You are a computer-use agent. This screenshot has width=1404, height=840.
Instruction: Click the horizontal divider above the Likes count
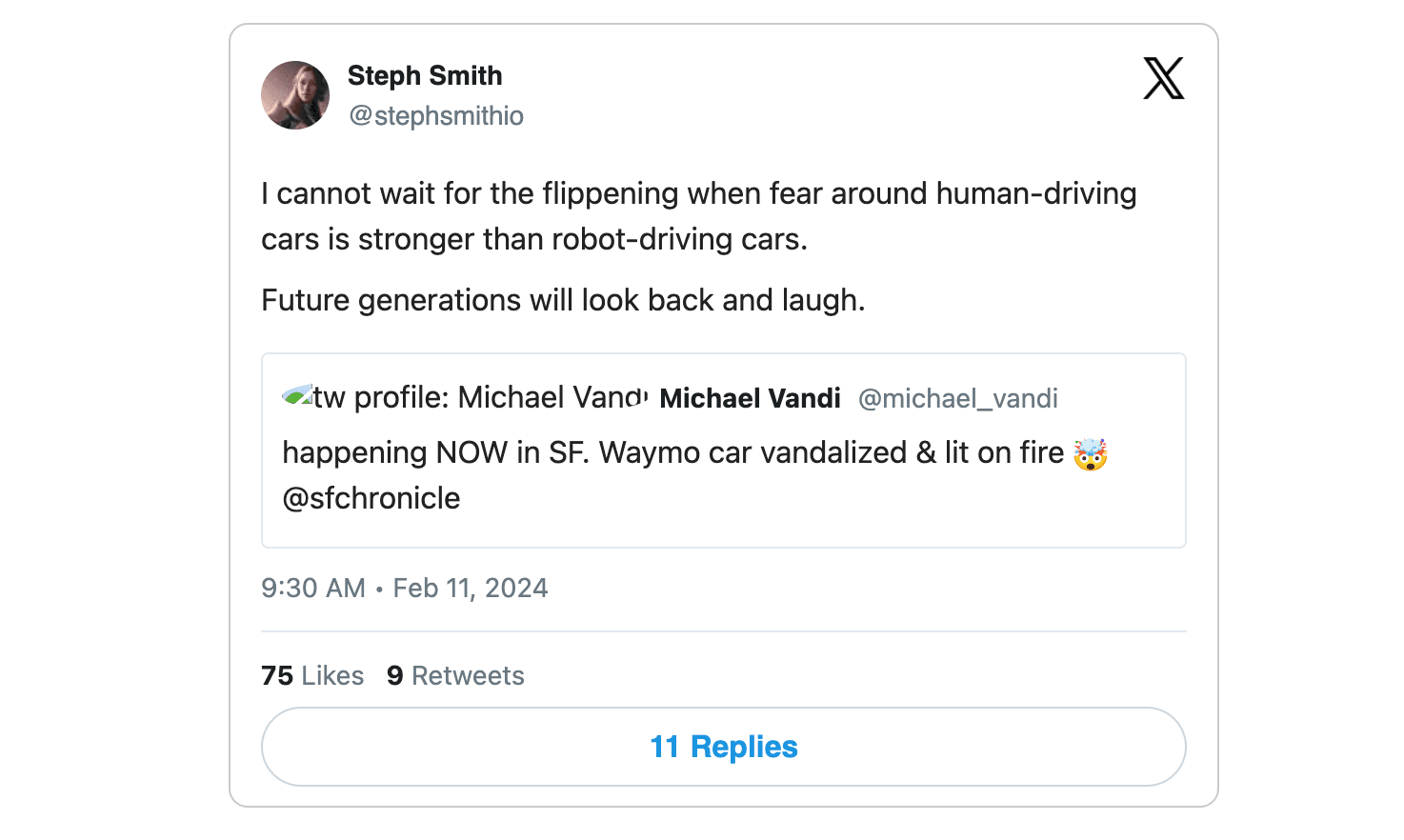click(724, 631)
